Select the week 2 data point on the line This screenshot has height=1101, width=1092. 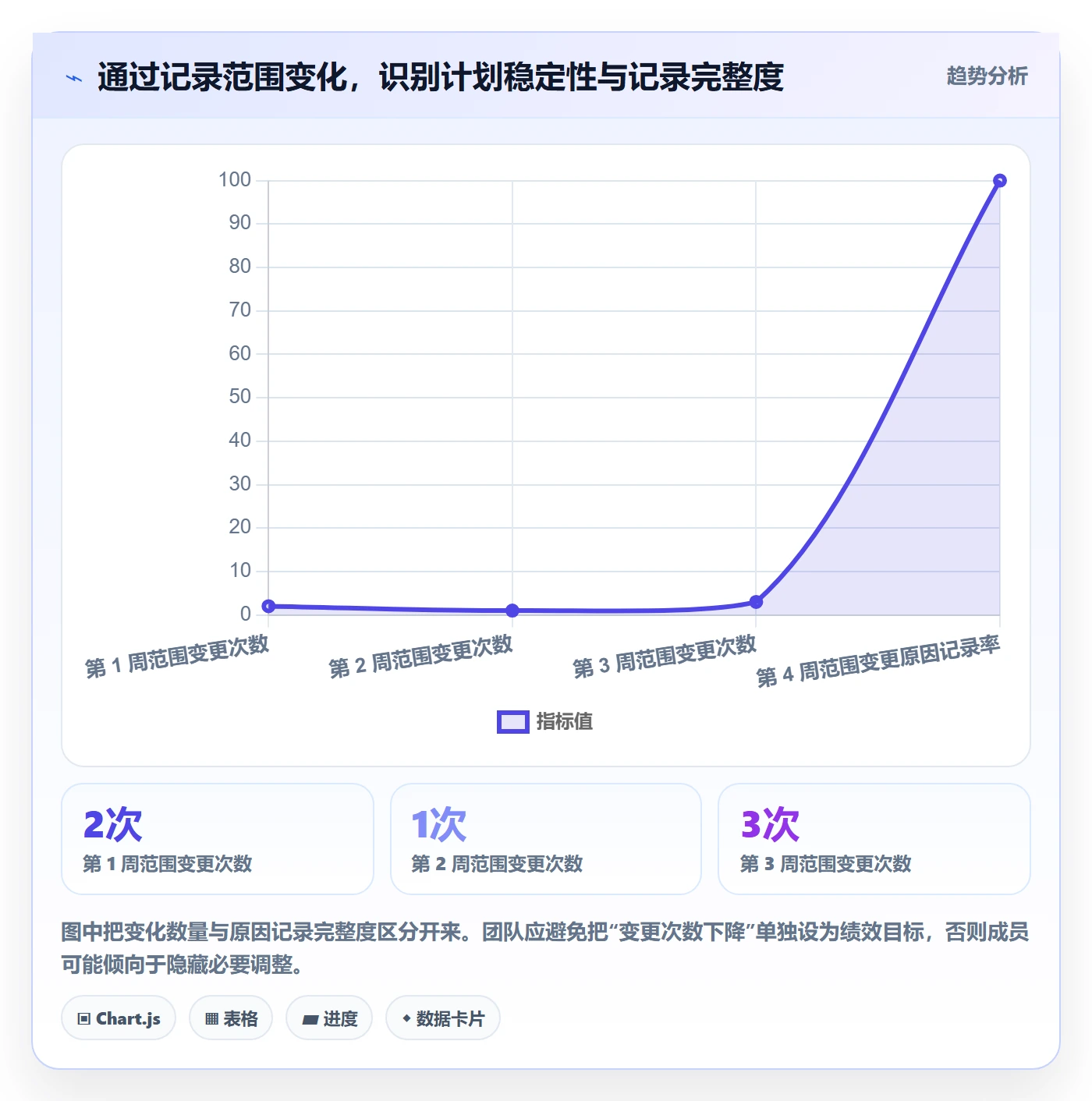[512, 611]
